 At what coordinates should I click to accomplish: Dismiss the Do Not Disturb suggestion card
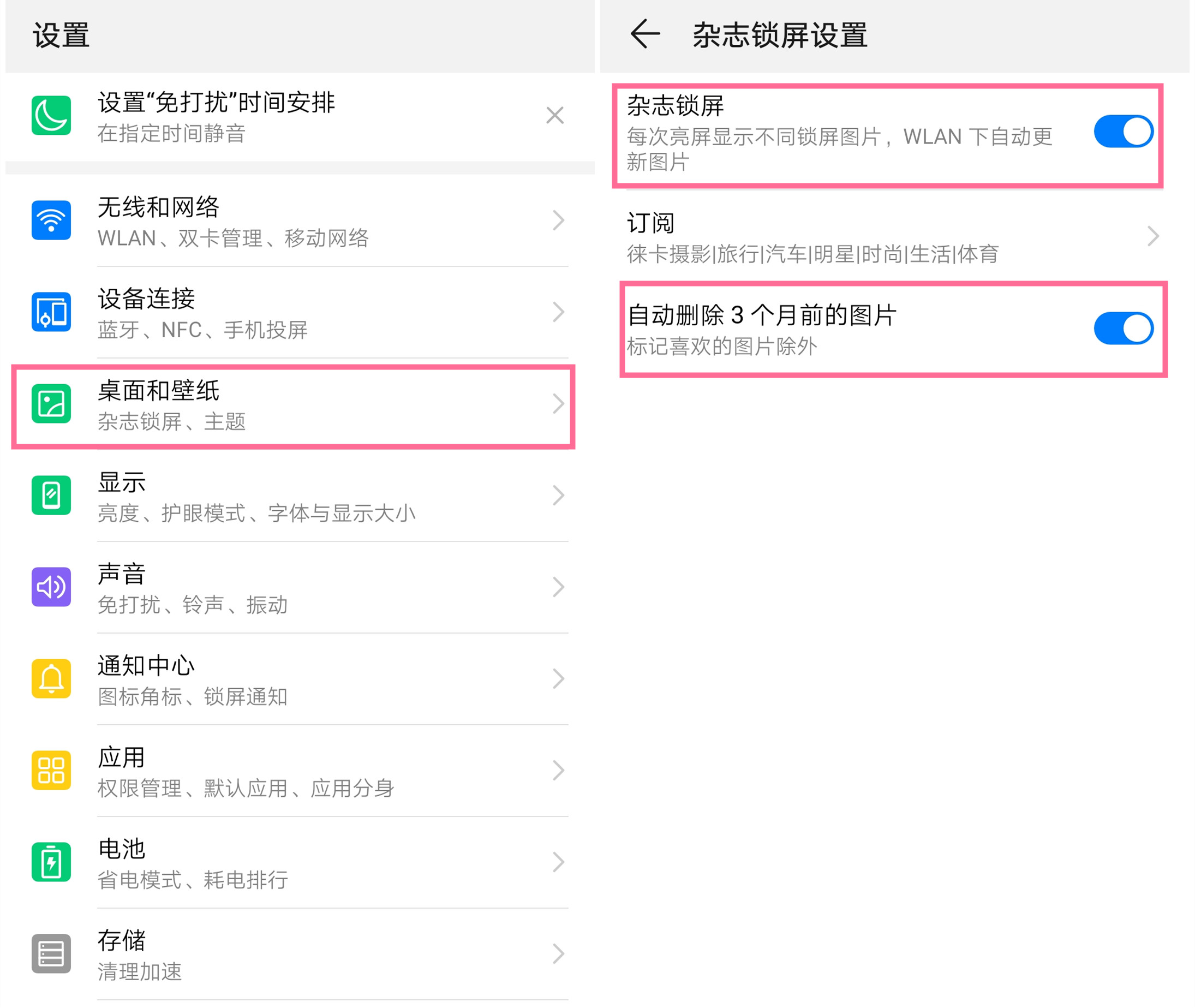pyautogui.click(x=554, y=116)
